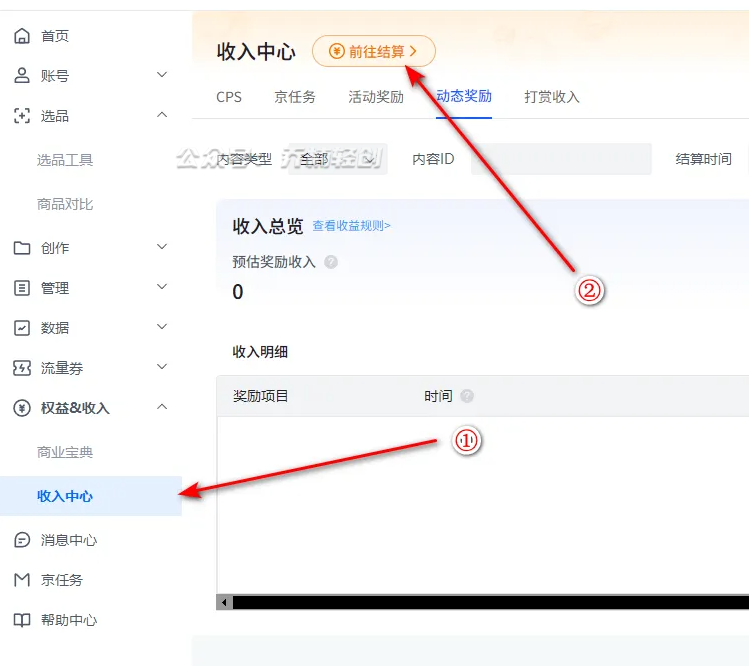Click the account person icon
The image size is (749, 666).
pos(22,76)
